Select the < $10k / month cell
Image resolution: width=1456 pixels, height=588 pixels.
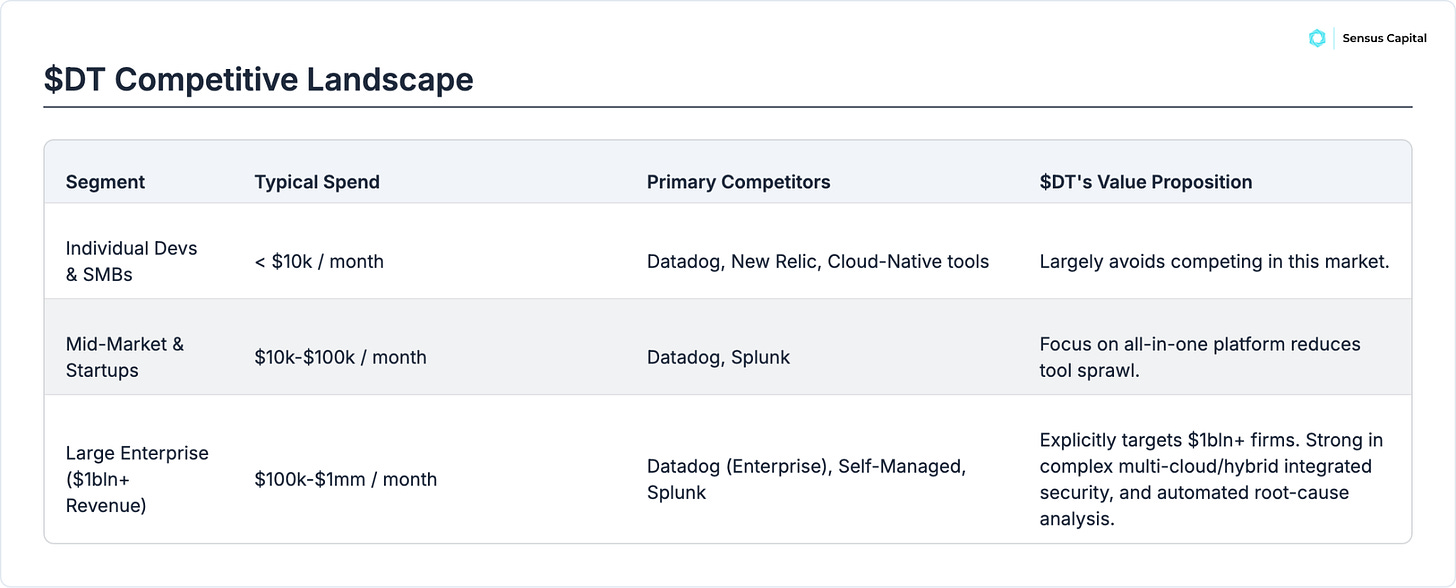319,261
